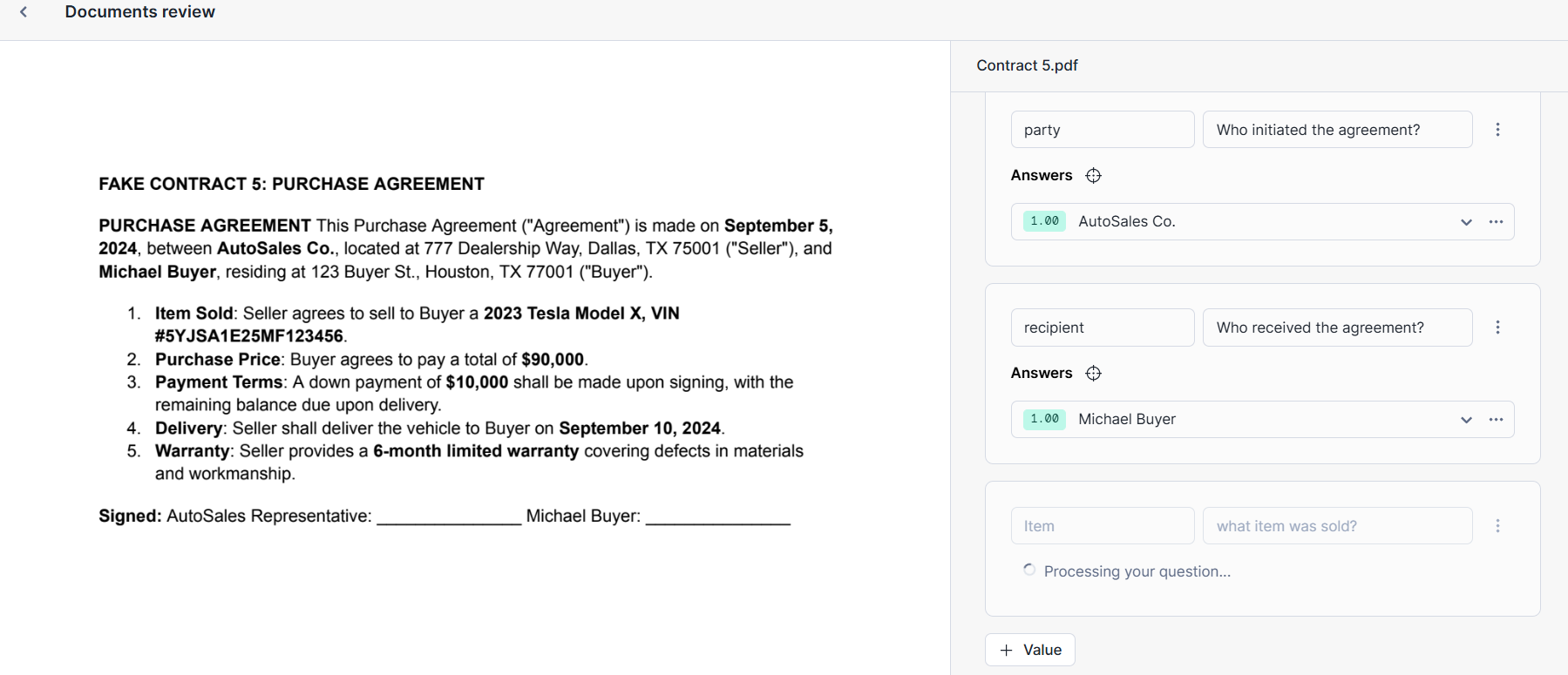Screen dimensions: 1568x675
Task: Edit the party field name input
Action: (1102, 130)
